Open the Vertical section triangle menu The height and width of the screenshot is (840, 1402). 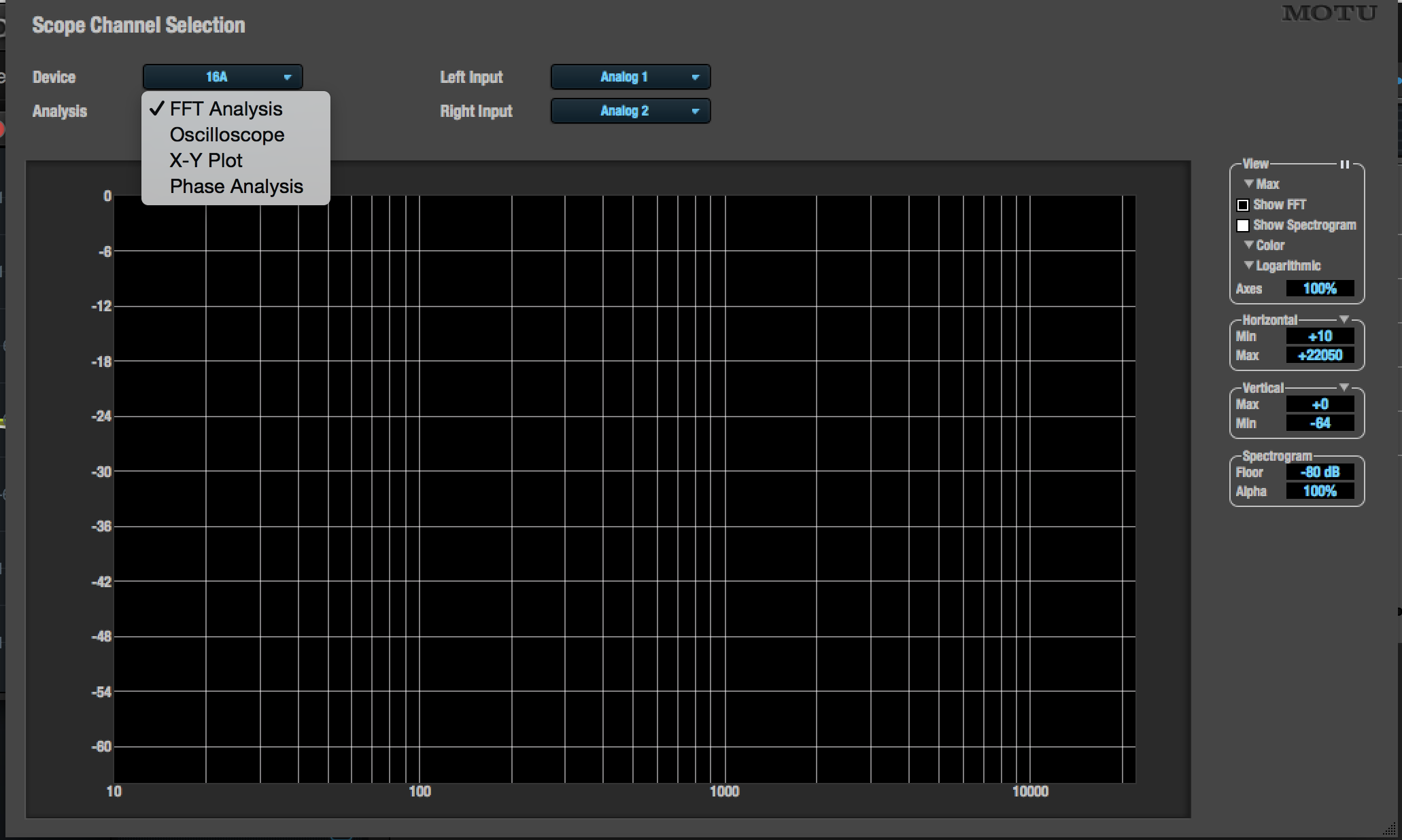(1344, 387)
